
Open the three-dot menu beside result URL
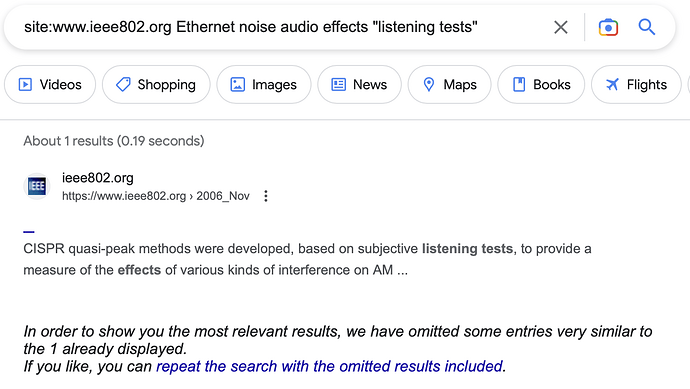266,196
